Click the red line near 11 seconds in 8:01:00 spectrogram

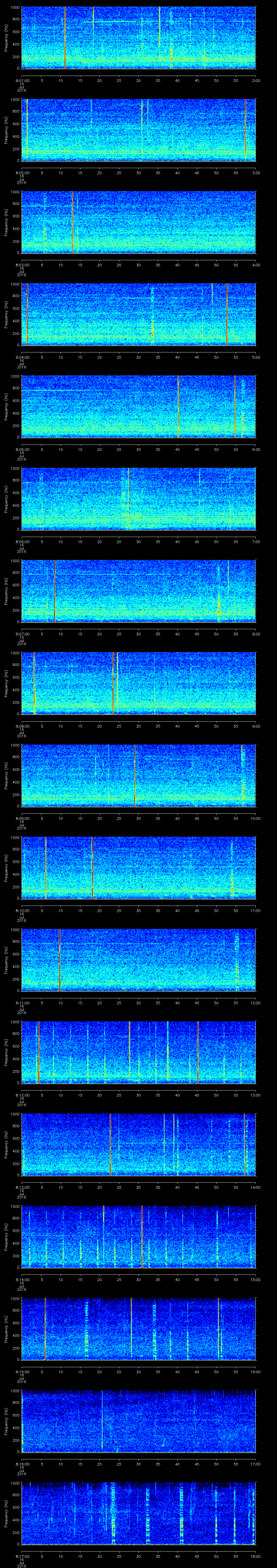(65, 38)
